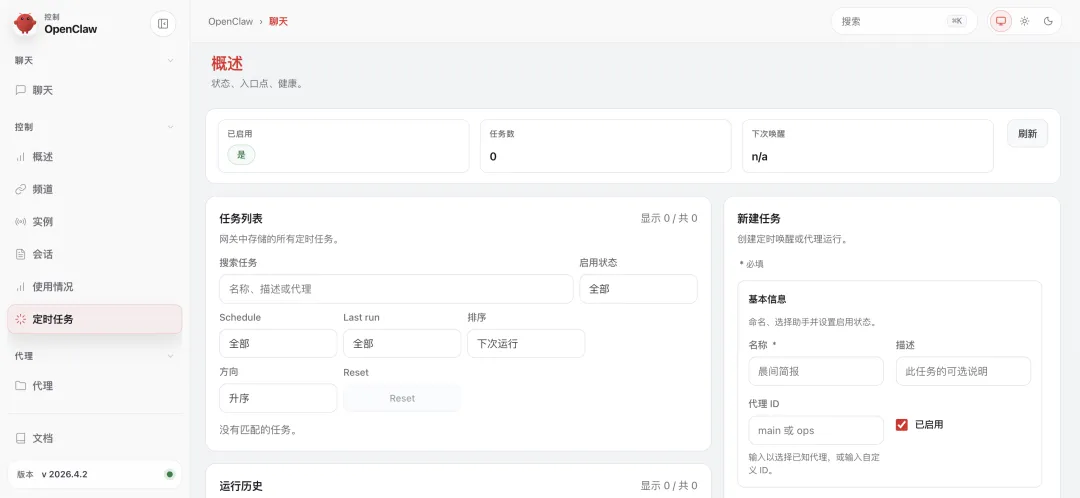Screen dimensions: 1080x498
Task: Click 聊天 in the breadcrumb
Action: (278, 21)
